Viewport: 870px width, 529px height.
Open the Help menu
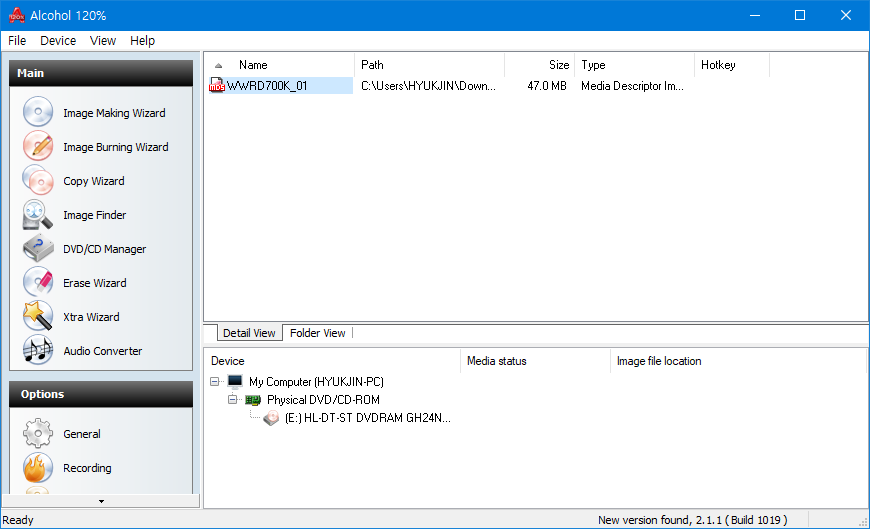click(x=143, y=41)
